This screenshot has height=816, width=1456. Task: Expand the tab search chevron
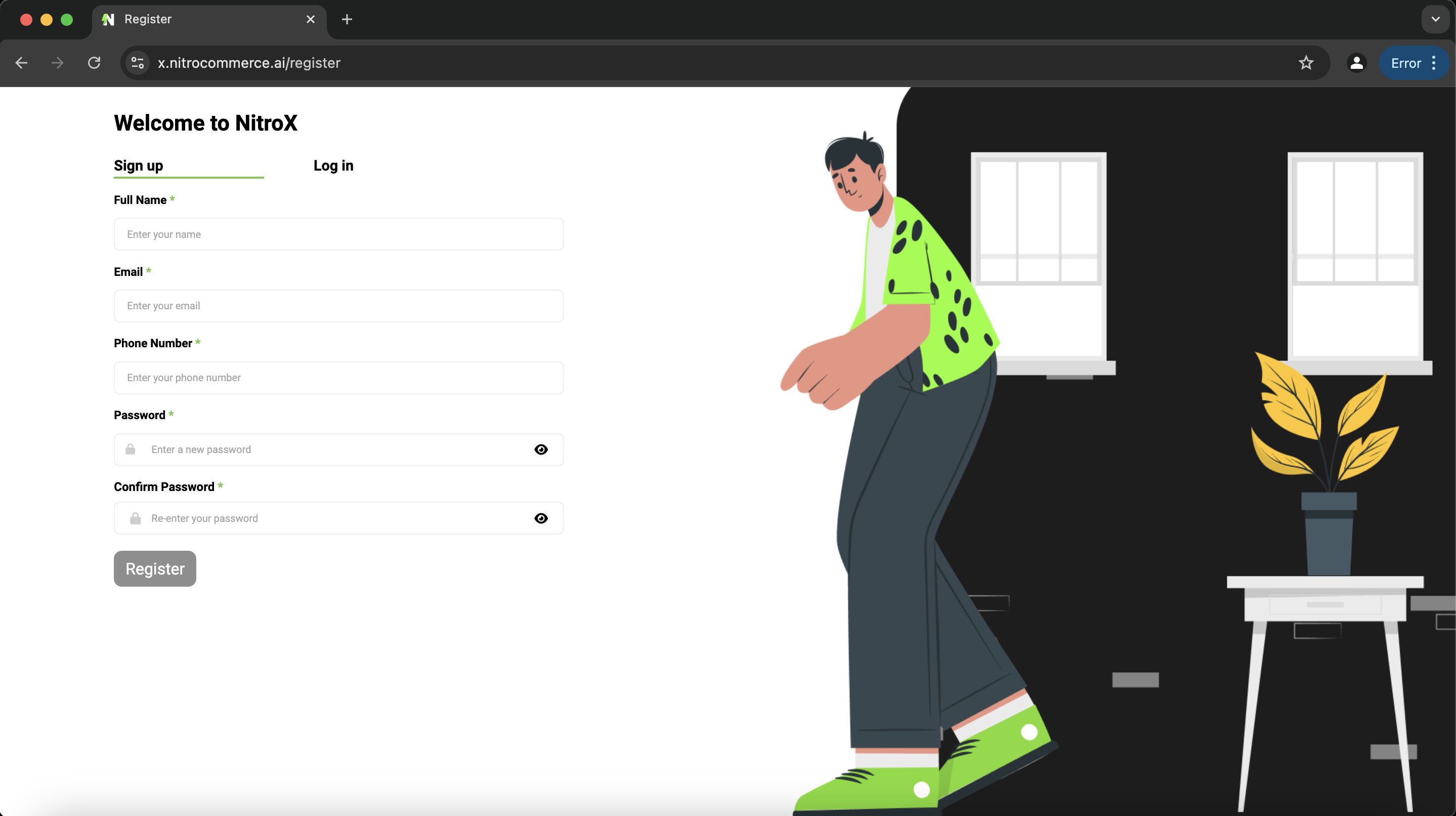[1435, 19]
